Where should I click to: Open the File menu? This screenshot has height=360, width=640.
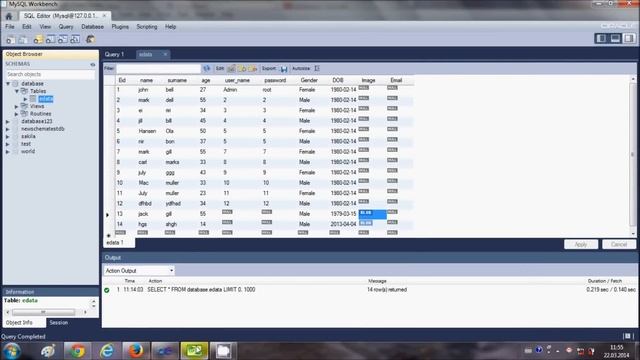[10, 27]
